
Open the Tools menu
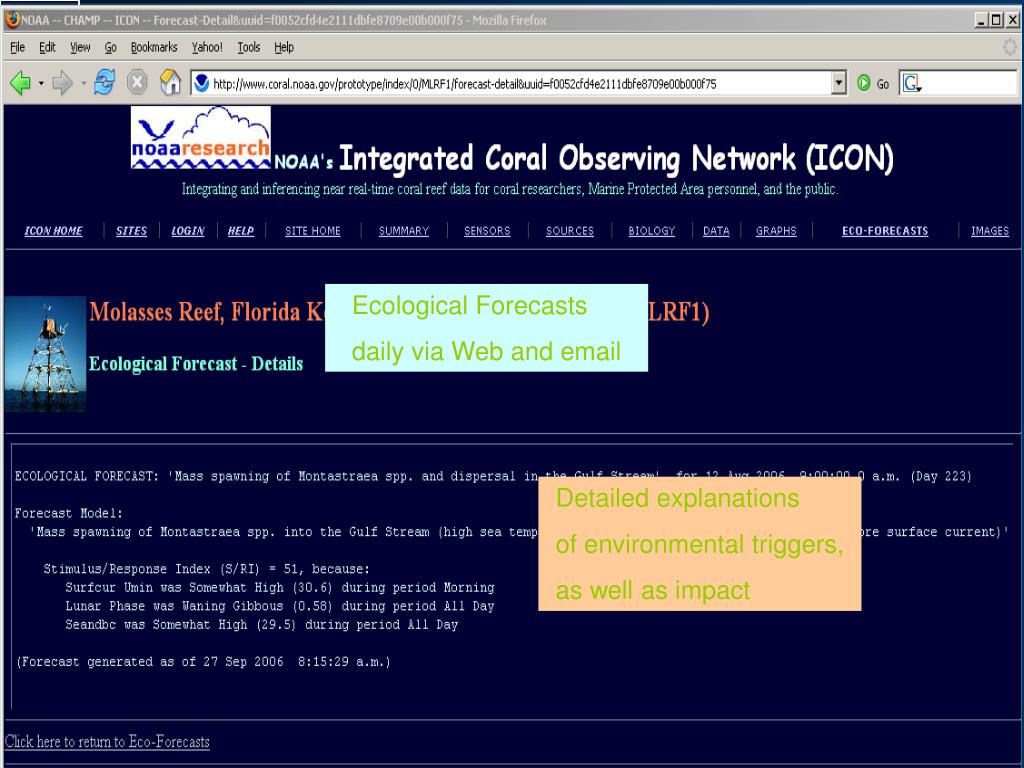[249, 47]
